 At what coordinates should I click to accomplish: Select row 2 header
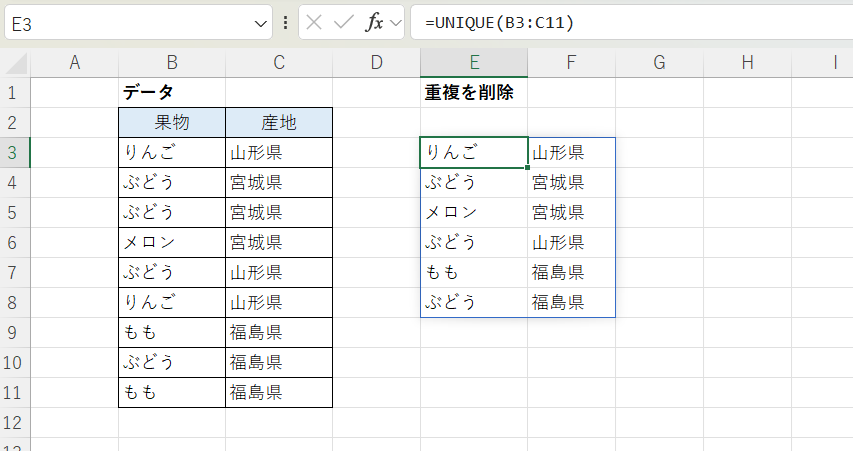coord(15,122)
